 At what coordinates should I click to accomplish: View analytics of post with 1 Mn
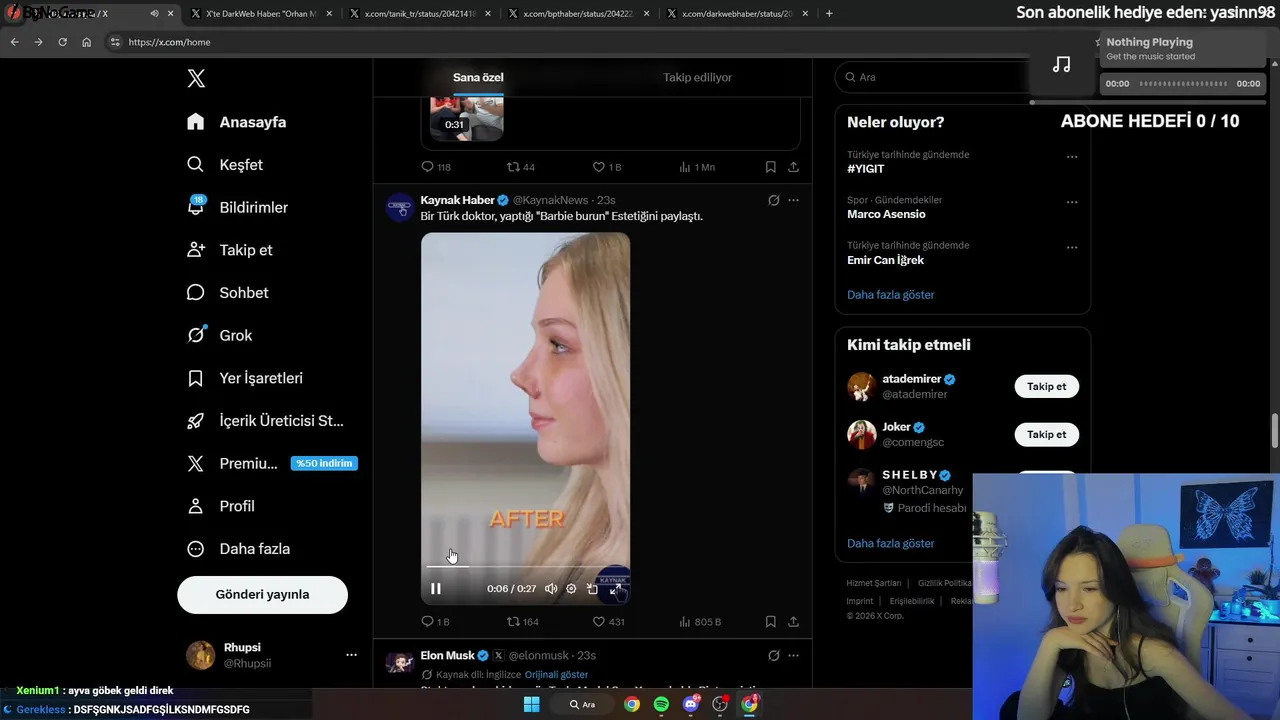pos(697,167)
